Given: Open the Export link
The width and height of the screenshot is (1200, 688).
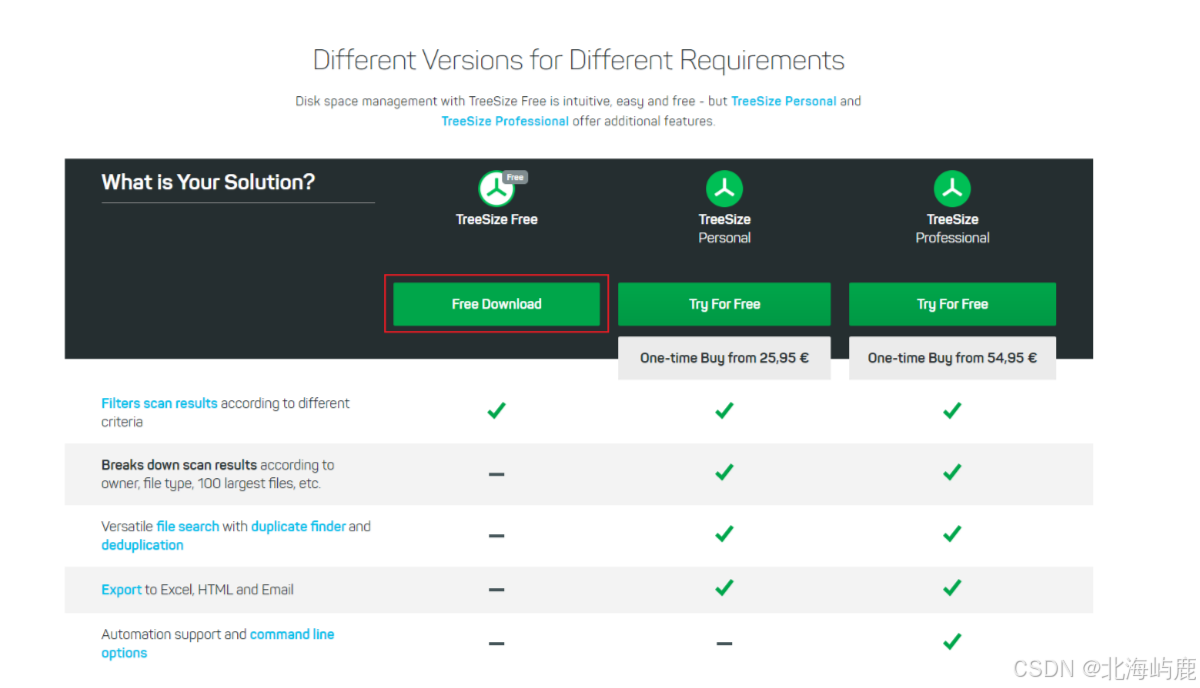Looking at the screenshot, I should click(x=121, y=590).
